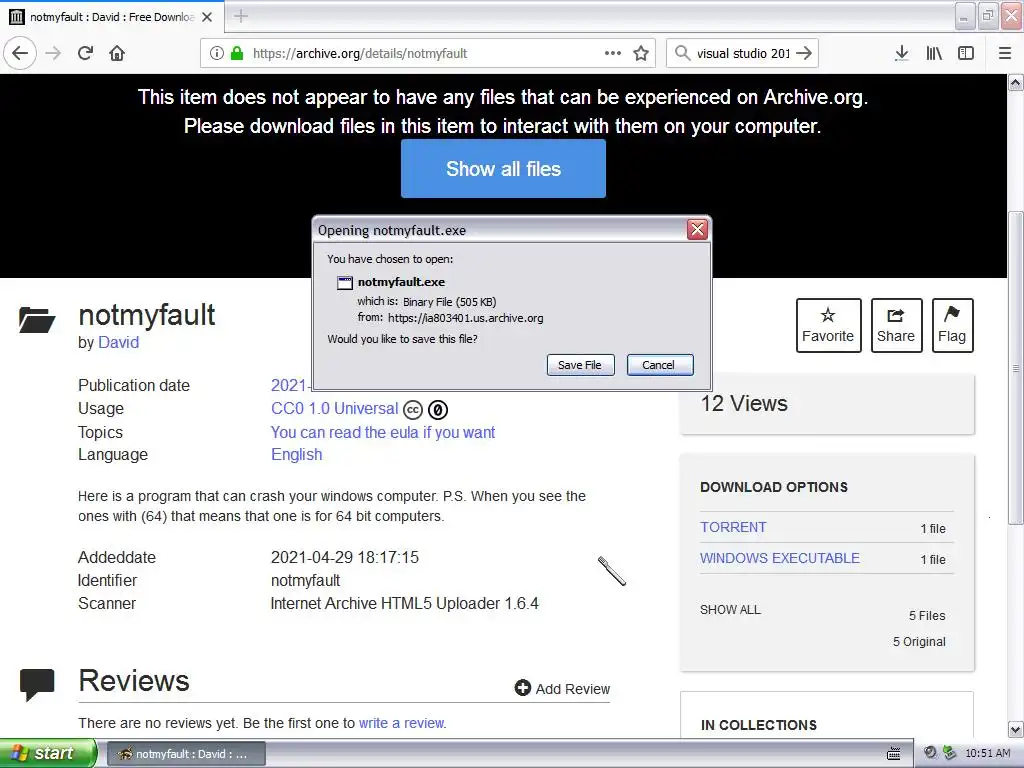Click Save File in the download dialog
1024x768 pixels.
pyautogui.click(x=580, y=365)
